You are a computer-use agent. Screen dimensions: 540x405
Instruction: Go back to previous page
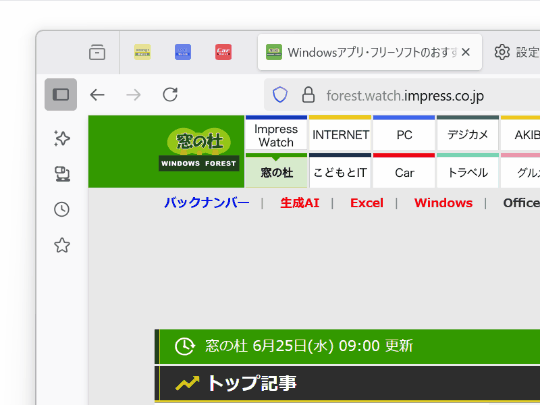97,95
